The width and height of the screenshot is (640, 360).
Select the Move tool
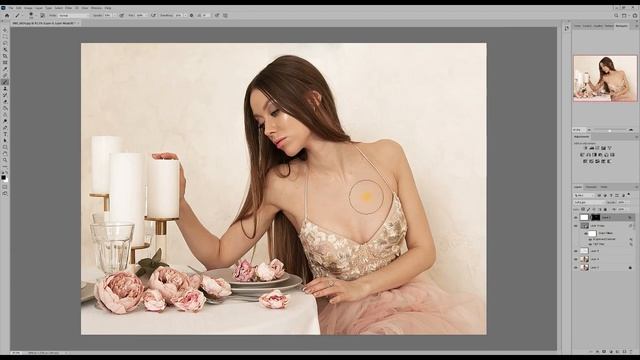point(5,30)
